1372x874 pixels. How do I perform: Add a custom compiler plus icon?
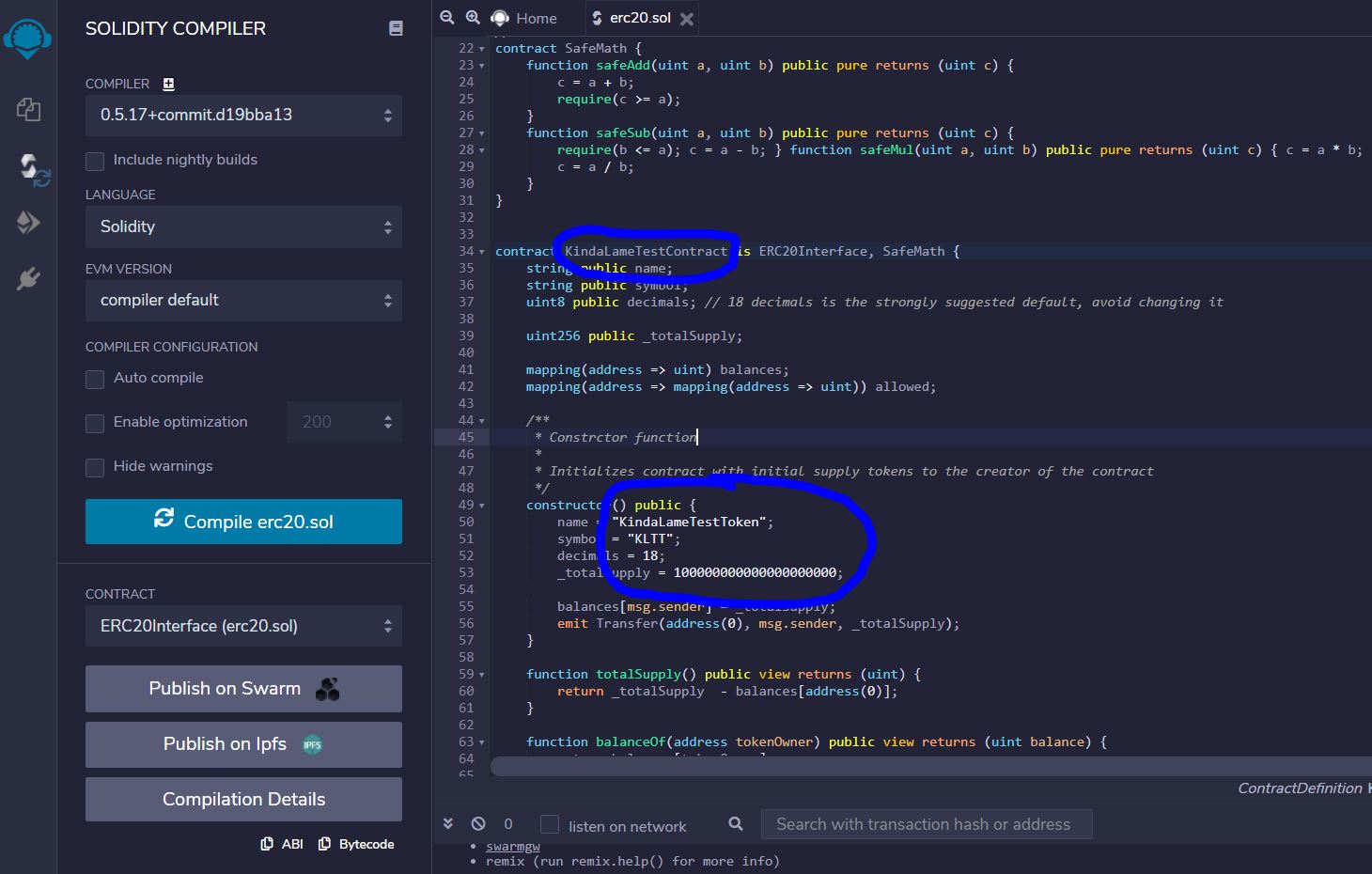(x=168, y=84)
